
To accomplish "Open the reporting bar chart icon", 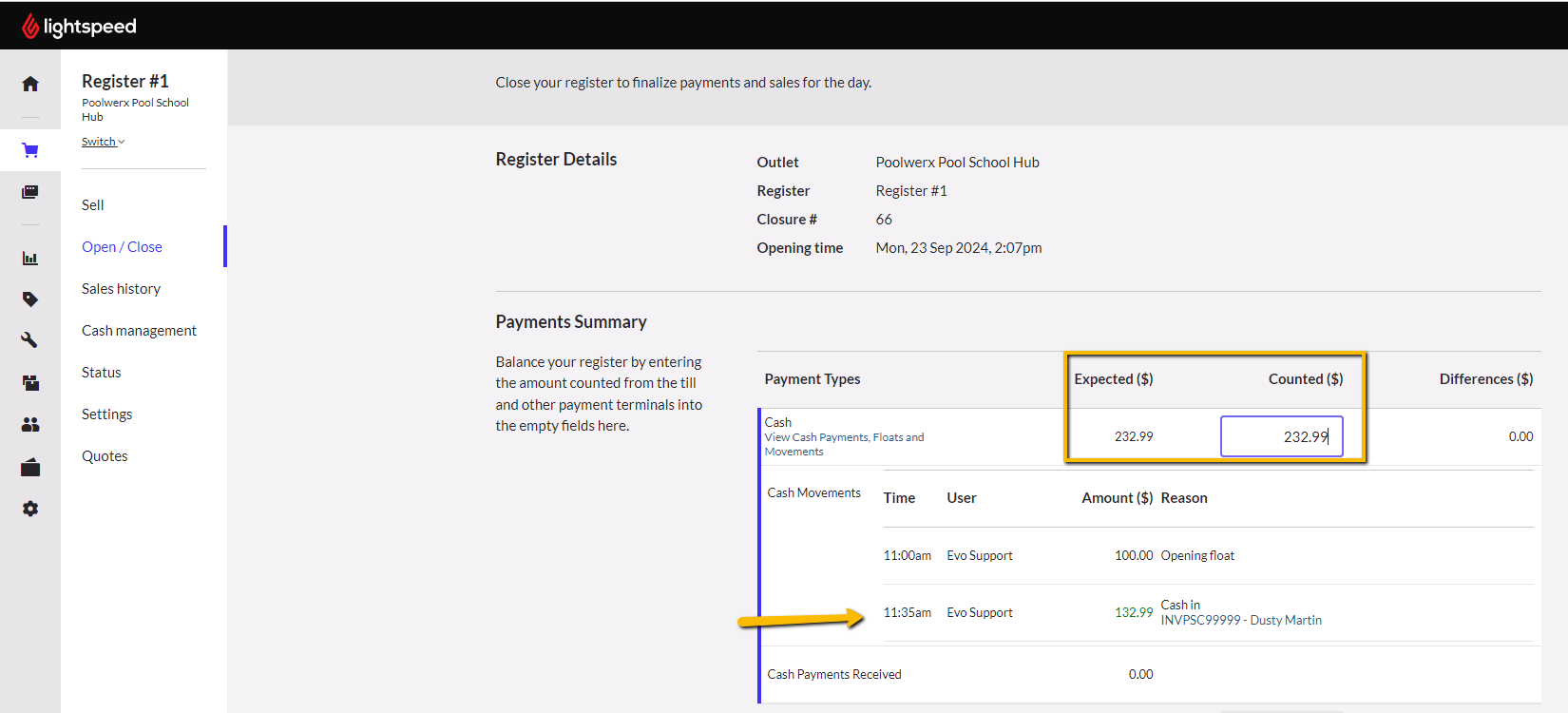I will pyautogui.click(x=30, y=258).
